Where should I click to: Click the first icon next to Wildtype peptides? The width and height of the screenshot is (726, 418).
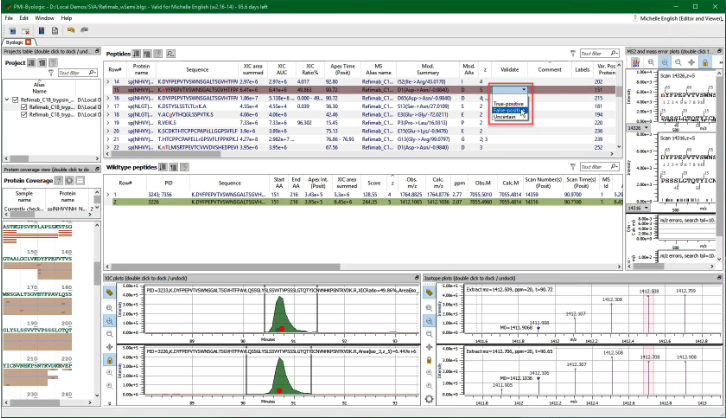pos(163,167)
